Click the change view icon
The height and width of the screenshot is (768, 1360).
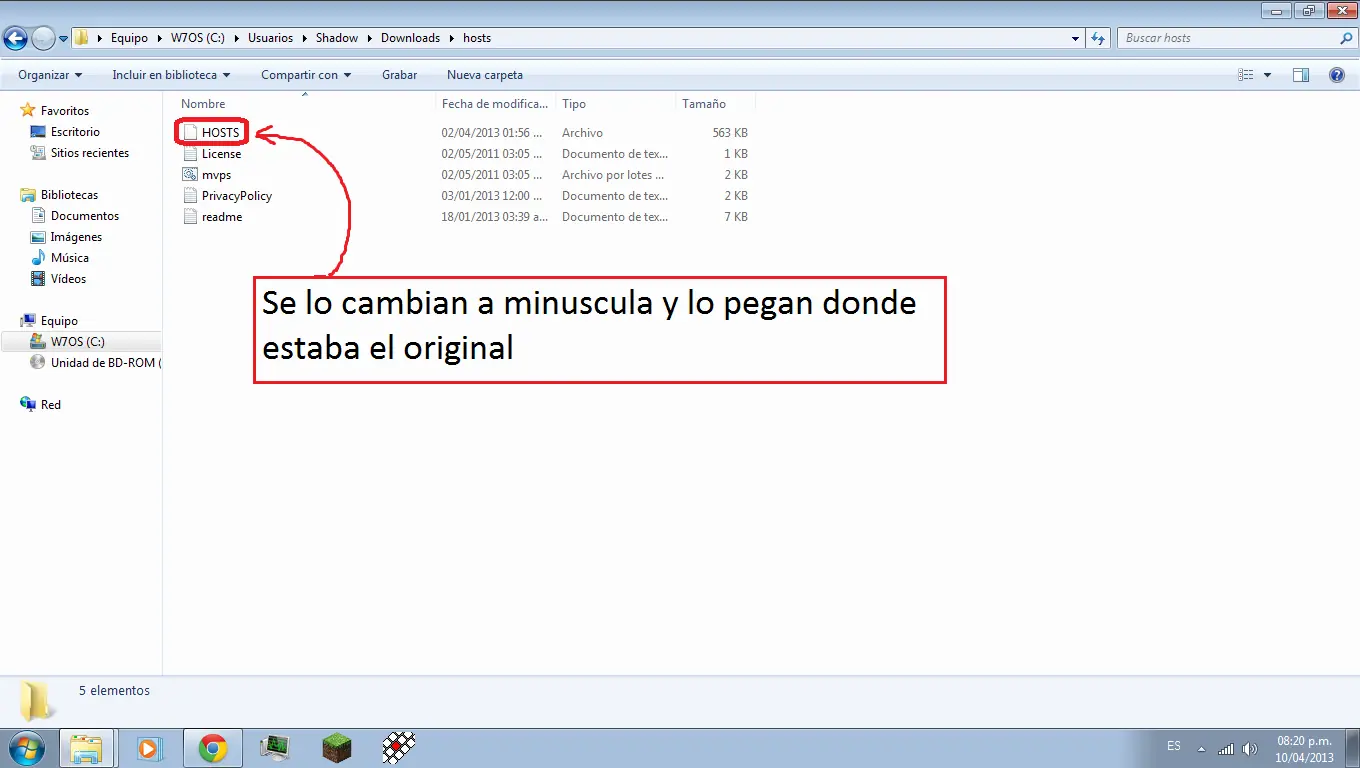[x=1246, y=75]
